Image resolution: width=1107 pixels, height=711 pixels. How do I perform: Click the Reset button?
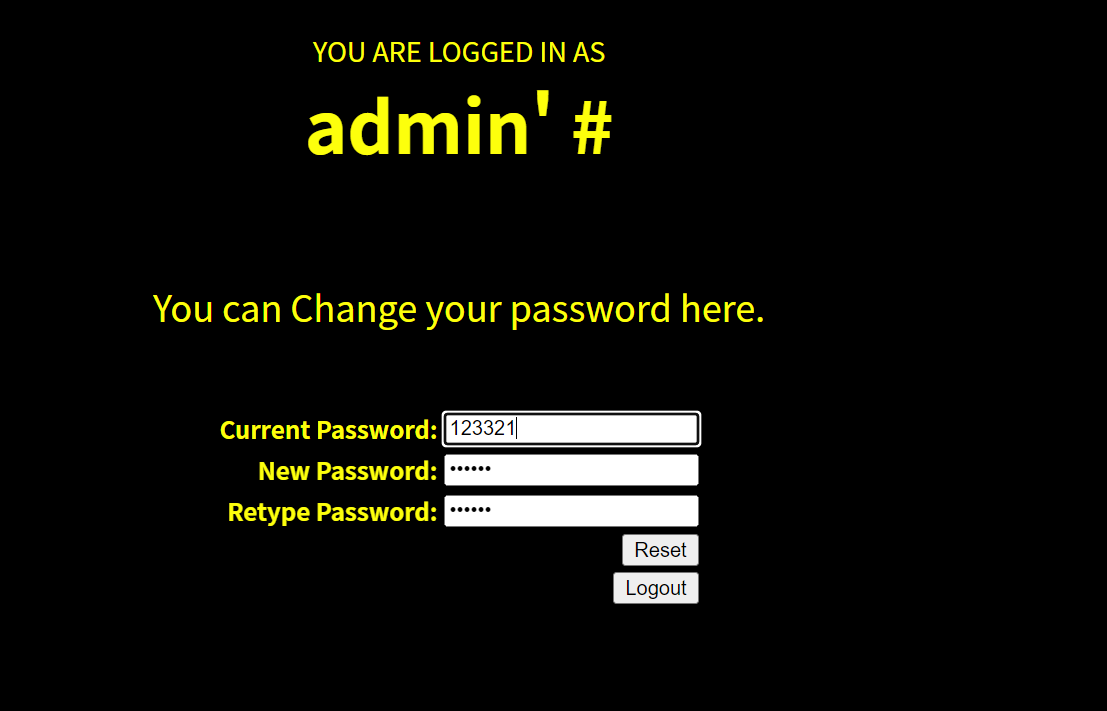click(660, 550)
